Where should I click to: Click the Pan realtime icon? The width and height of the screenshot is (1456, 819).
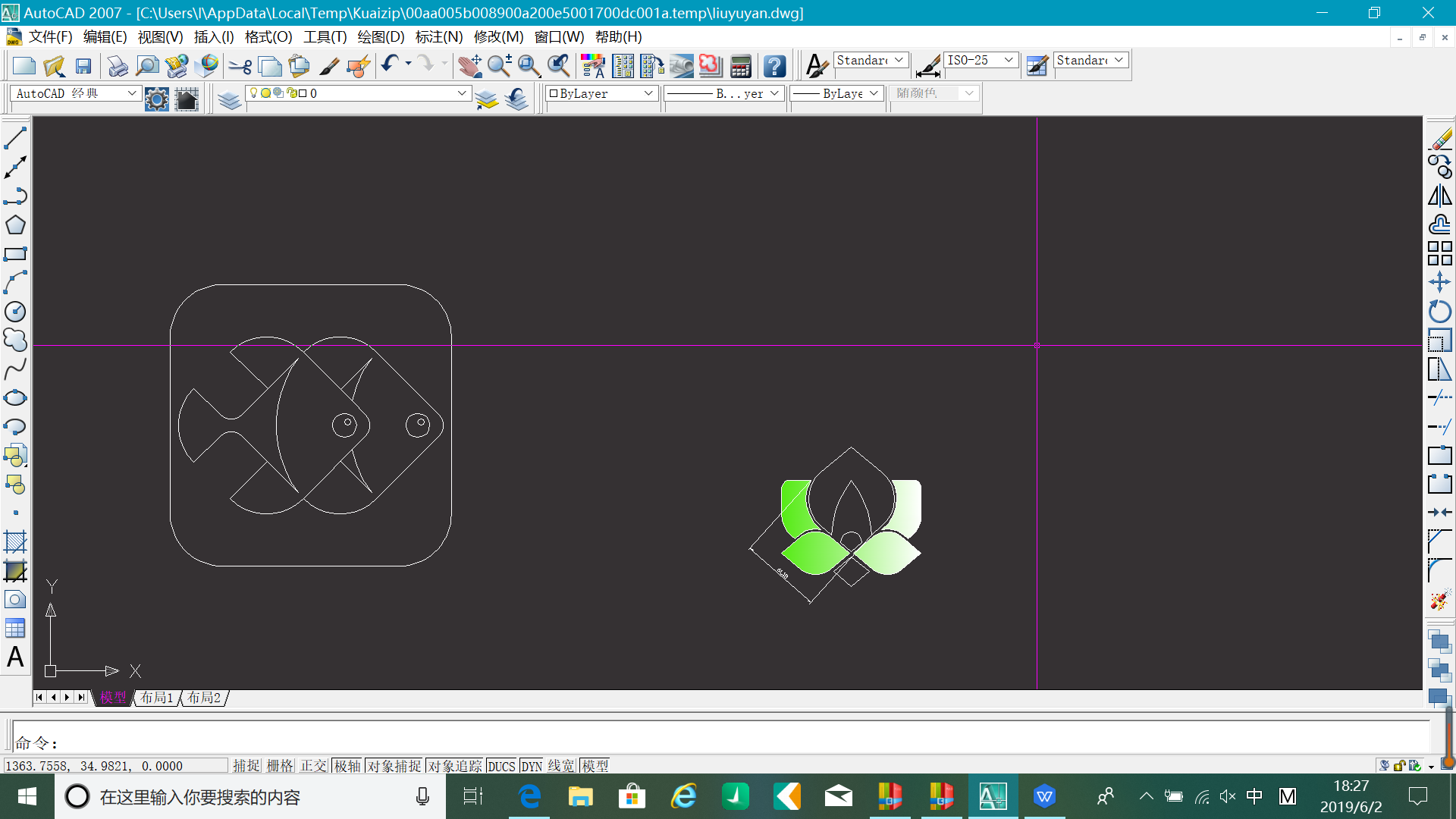[469, 67]
